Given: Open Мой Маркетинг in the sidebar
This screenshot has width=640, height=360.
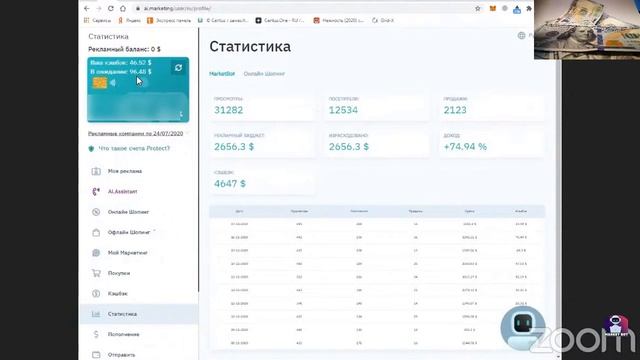Looking at the screenshot, I should point(127,253).
